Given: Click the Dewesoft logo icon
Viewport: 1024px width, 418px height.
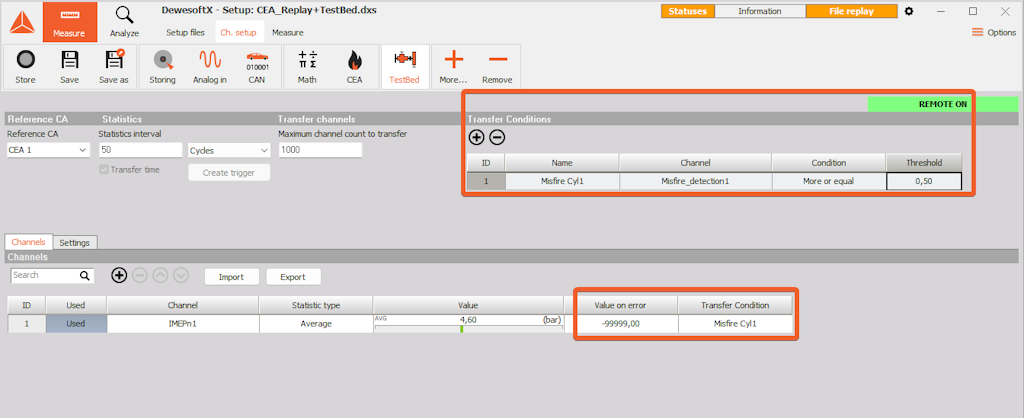Looking at the screenshot, I should pos(22,23).
